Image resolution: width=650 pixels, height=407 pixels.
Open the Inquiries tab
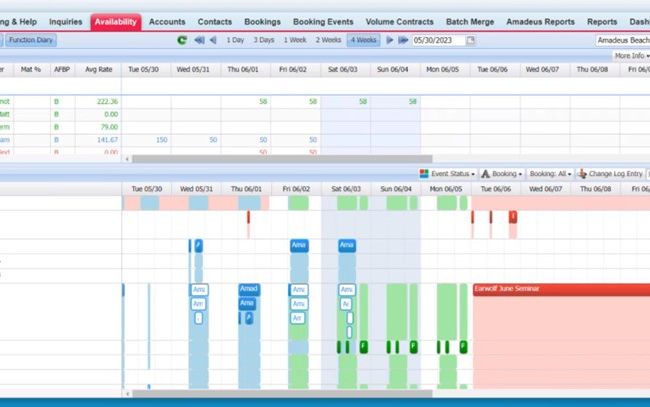(x=65, y=22)
